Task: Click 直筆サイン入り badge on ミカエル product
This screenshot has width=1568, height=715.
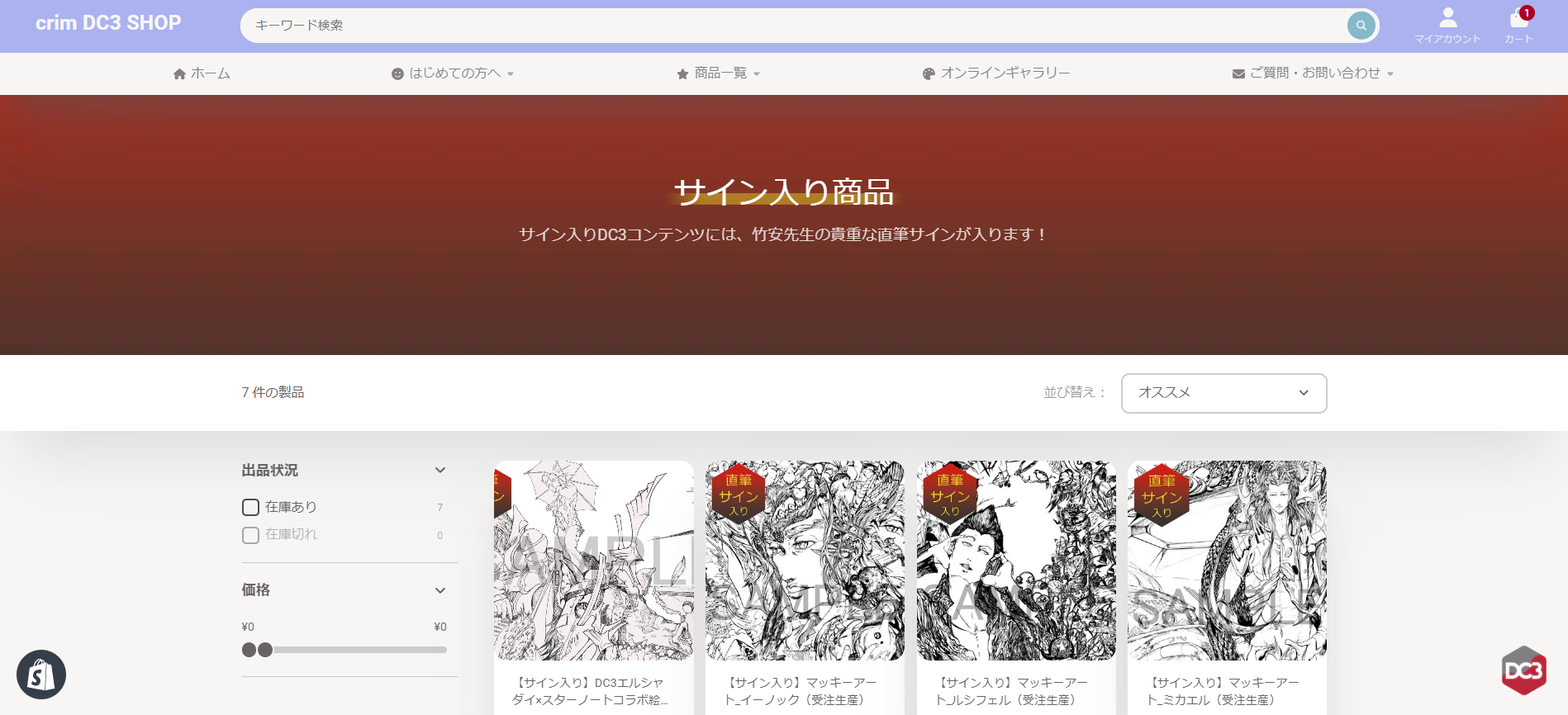Action: pyautogui.click(x=1161, y=495)
